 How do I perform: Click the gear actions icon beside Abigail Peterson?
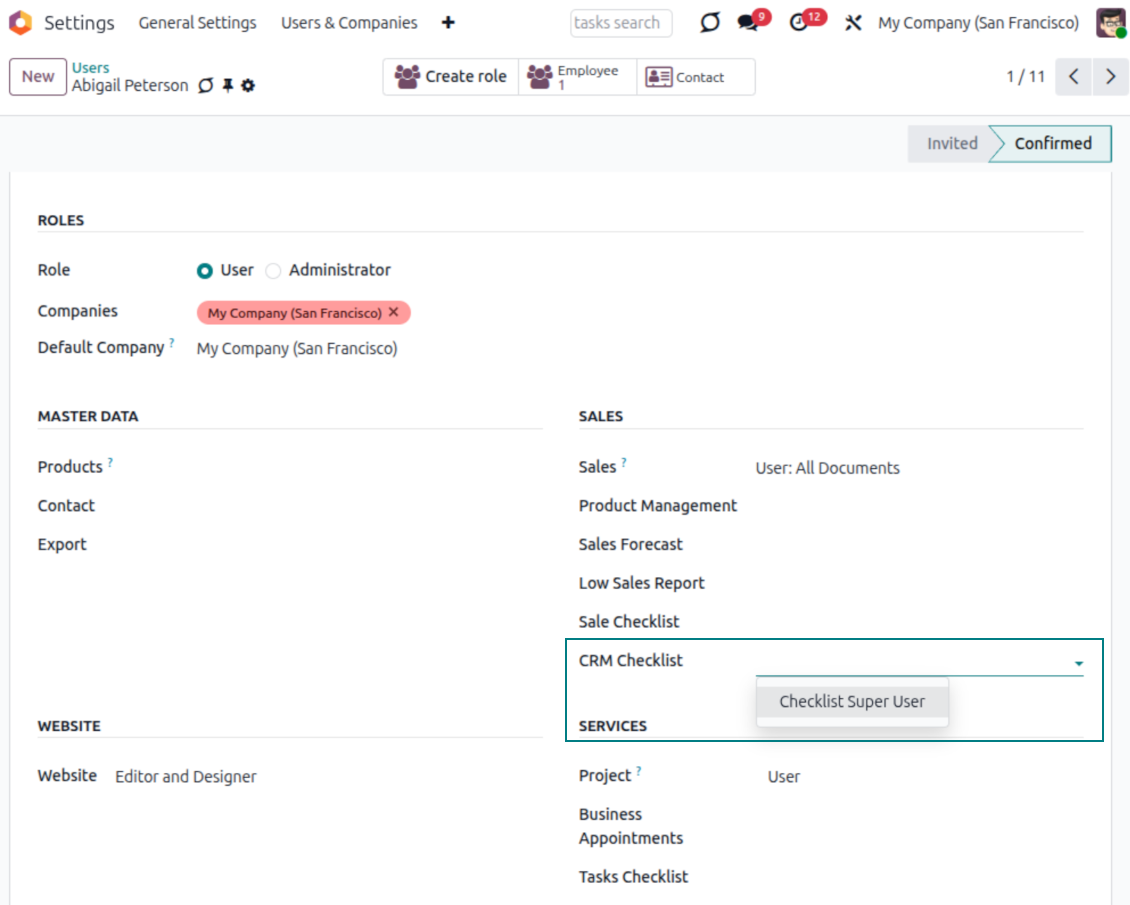point(248,86)
